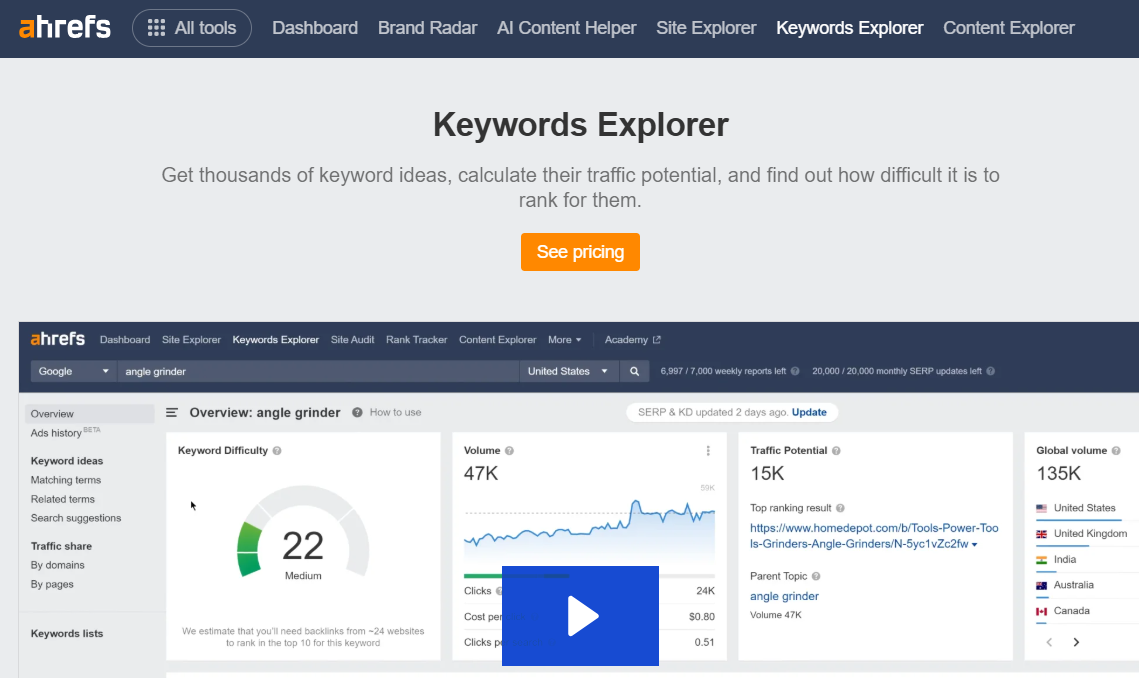Click the 135K global volume value
Viewport: 1139px width, 678px height.
(1058, 474)
